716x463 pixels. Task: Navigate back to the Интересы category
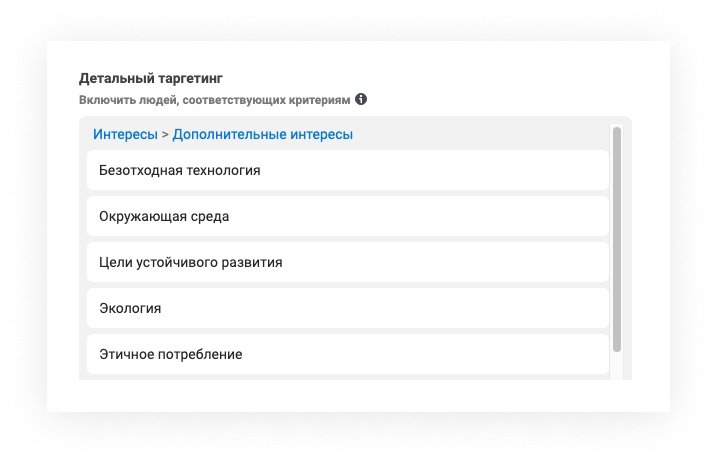coord(124,134)
